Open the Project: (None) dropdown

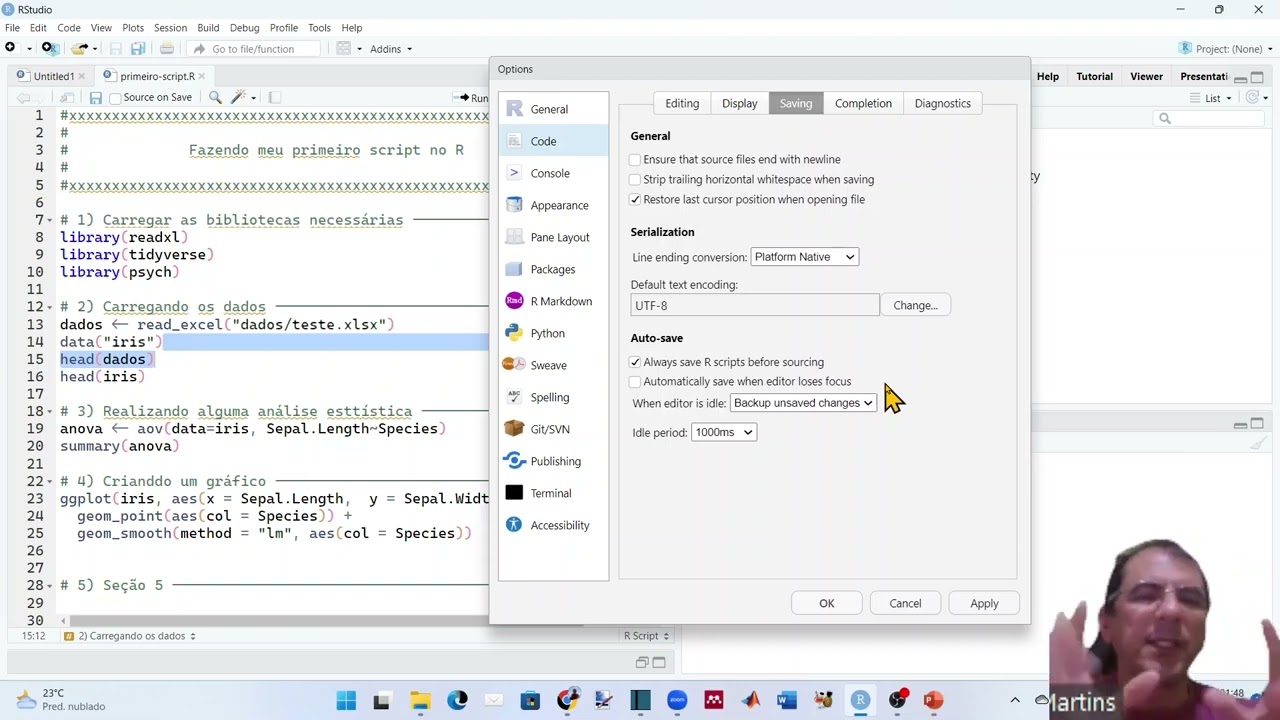pyautogui.click(x=1224, y=49)
